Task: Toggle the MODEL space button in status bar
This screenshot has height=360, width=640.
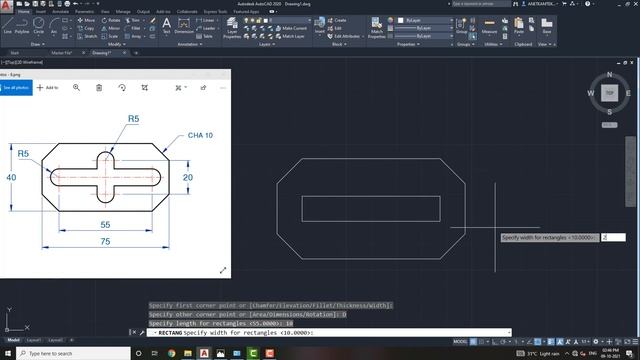Action: (460, 342)
